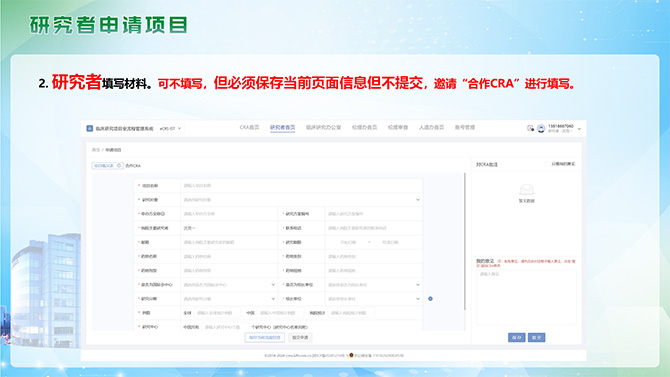Image resolution: width=670 pixels, height=377 pixels.
Task: Click the blue system logo icon
Action: [89, 128]
